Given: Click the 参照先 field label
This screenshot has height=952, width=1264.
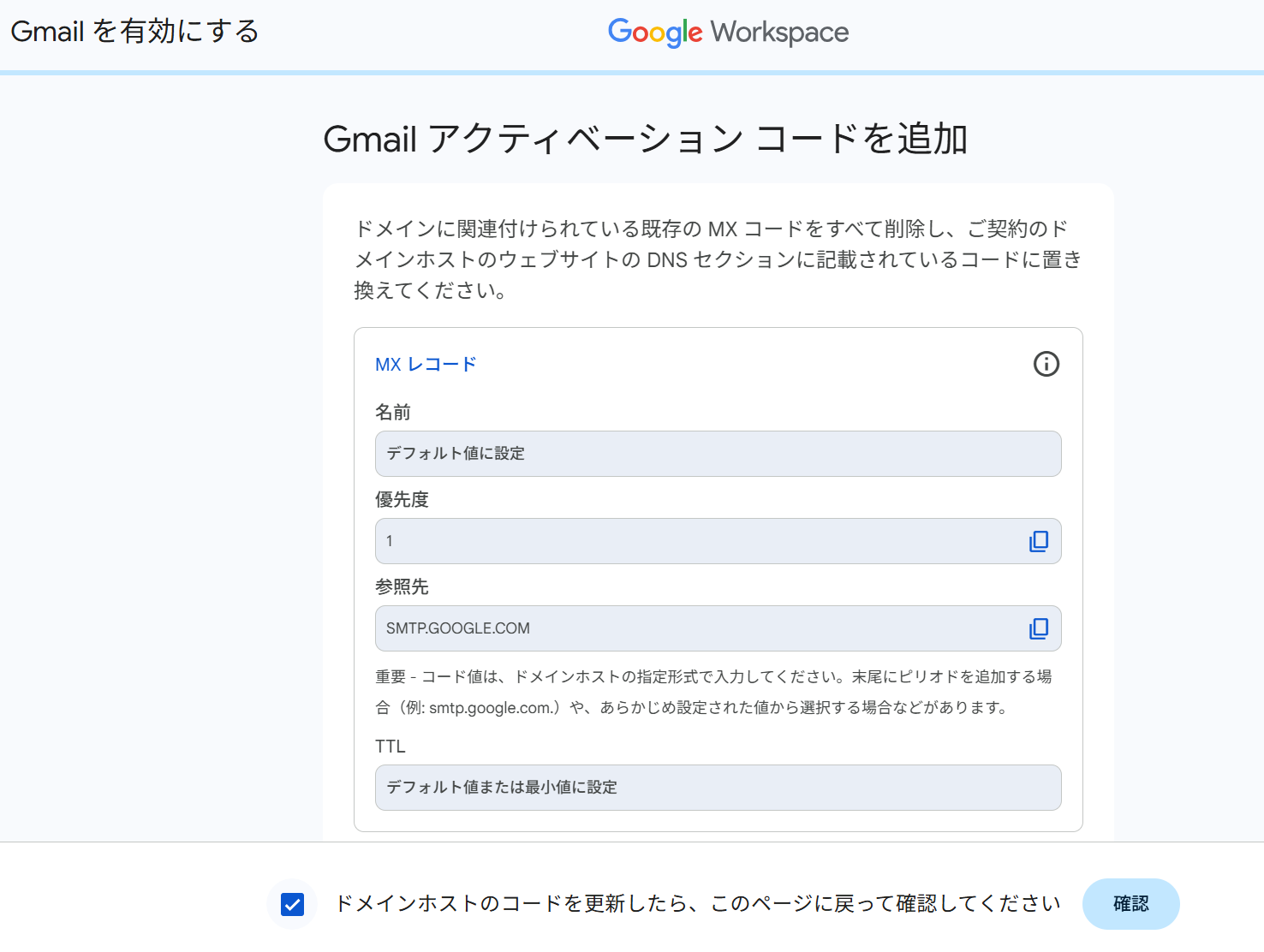Looking at the screenshot, I should 402,587.
